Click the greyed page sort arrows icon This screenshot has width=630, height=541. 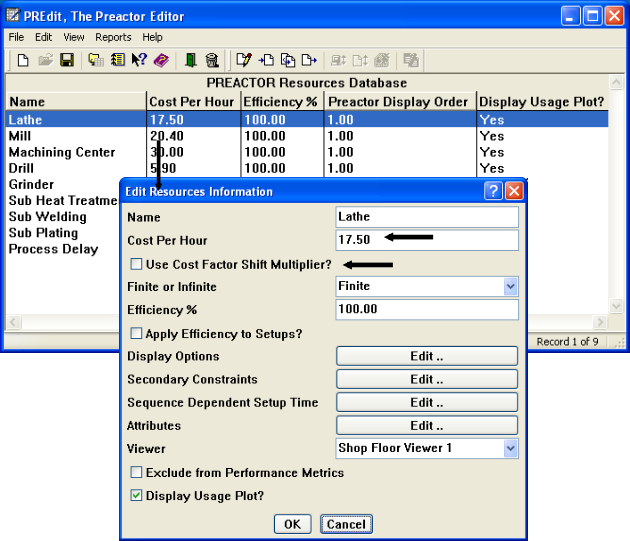click(360, 60)
